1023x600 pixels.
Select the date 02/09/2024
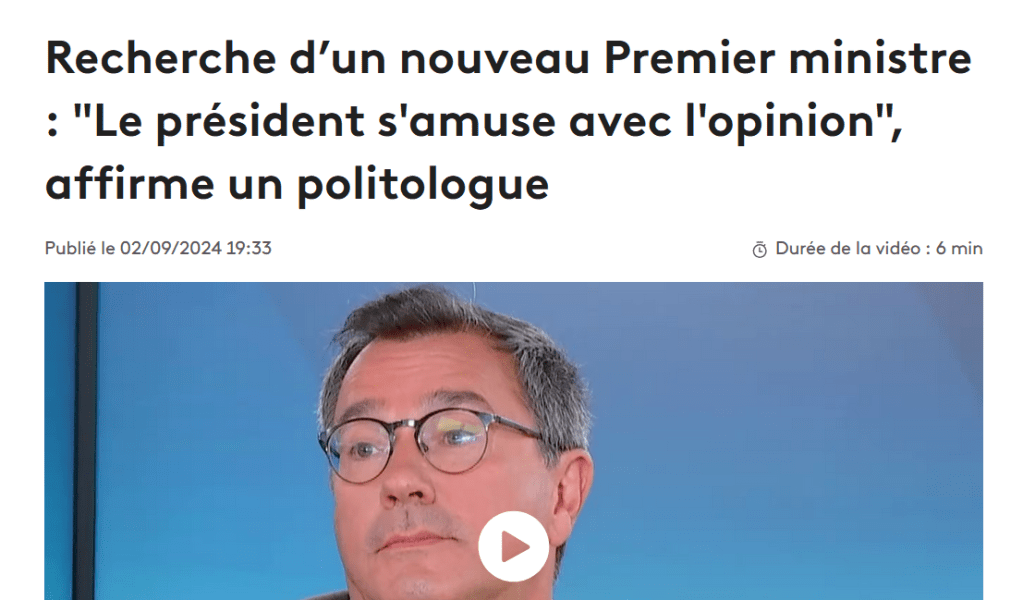[171, 248]
